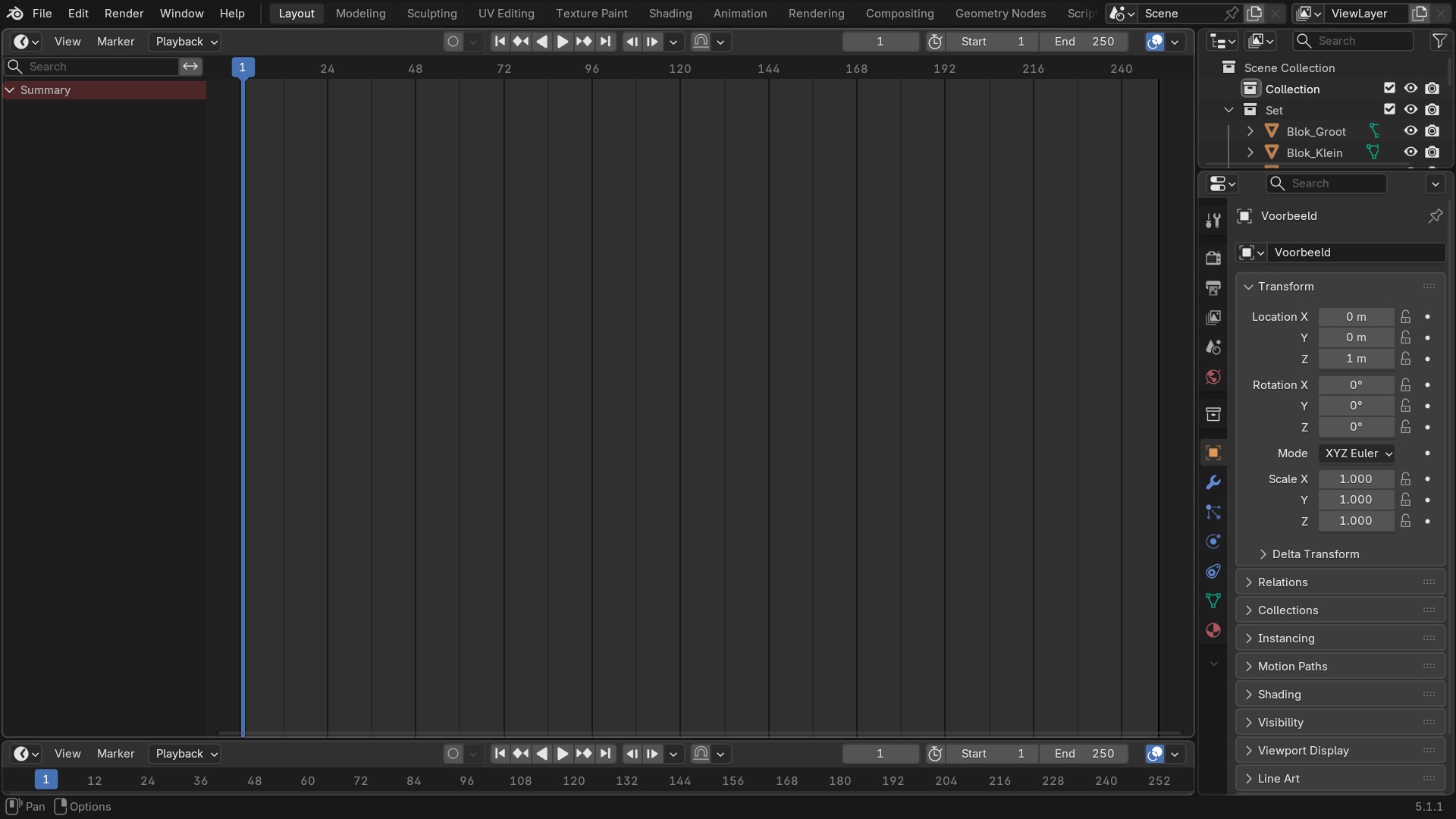Open the World properties tab
1456x819 pixels.
pos(1213,377)
